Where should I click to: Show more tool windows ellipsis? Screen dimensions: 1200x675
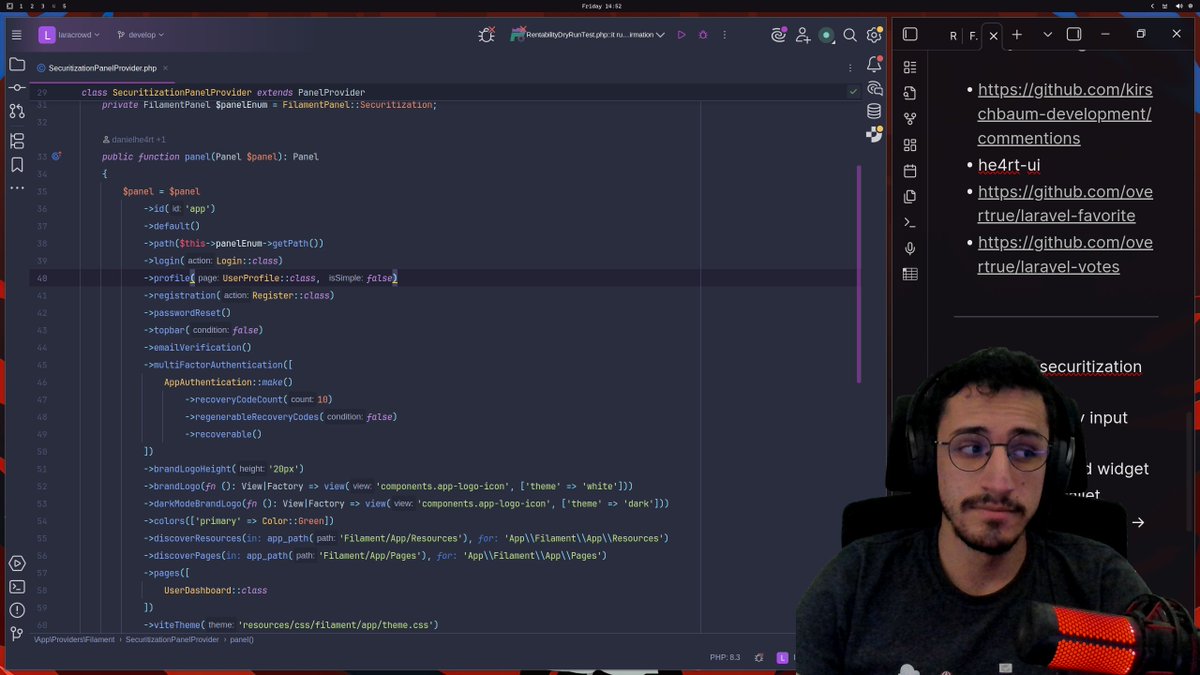17,188
